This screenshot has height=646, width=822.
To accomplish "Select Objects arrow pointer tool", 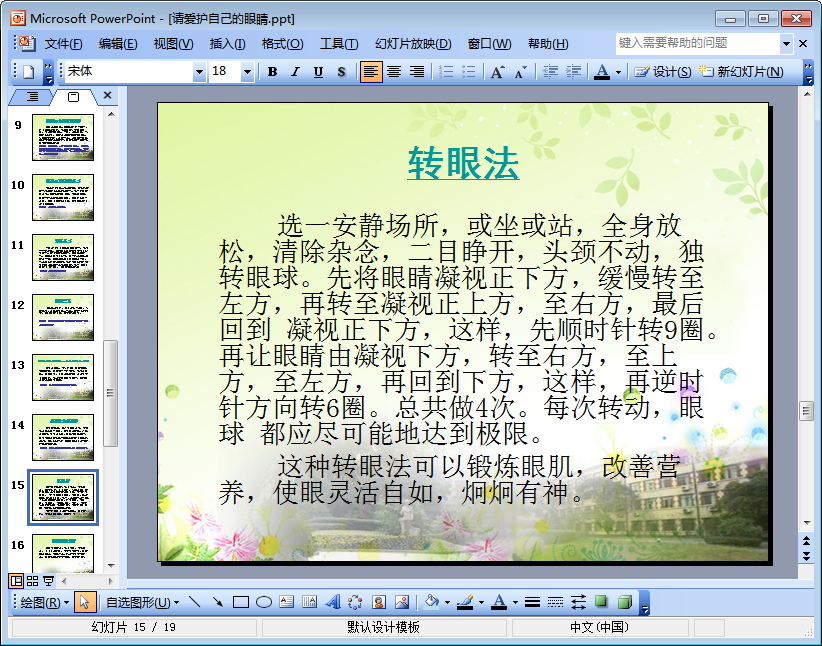I will (x=84, y=602).
